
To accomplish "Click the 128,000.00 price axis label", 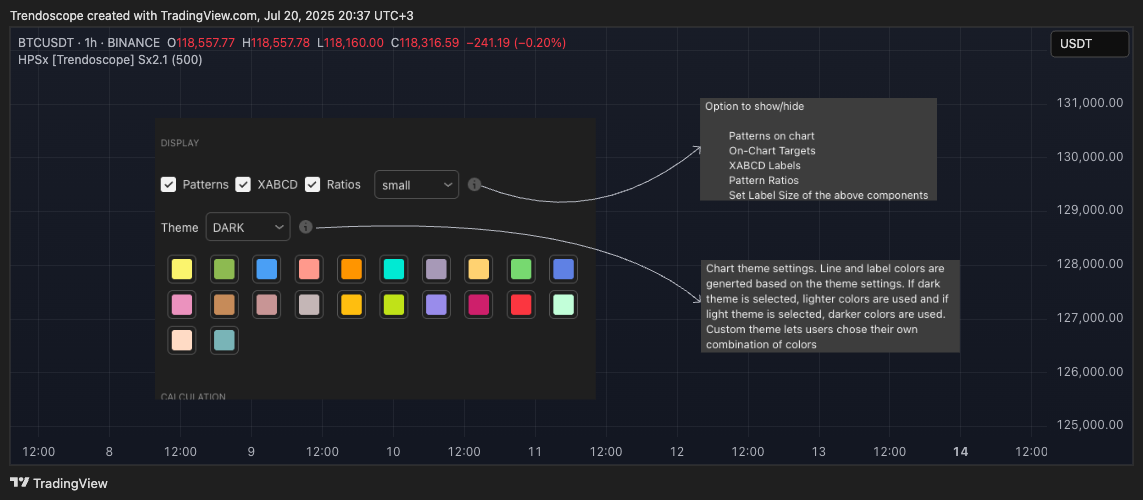I will click(x=1090, y=265).
